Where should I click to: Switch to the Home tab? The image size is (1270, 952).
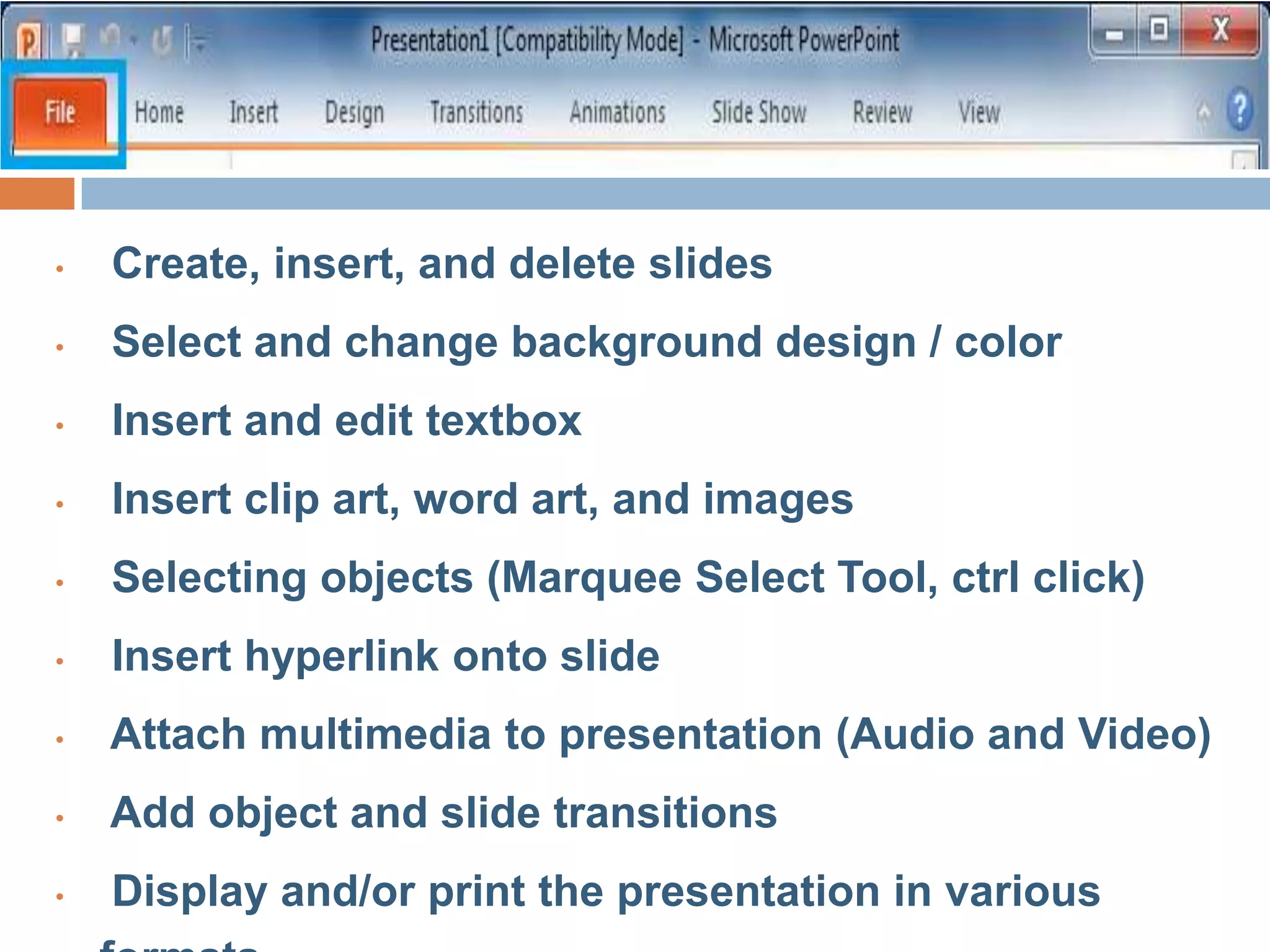(x=159, y=113)
